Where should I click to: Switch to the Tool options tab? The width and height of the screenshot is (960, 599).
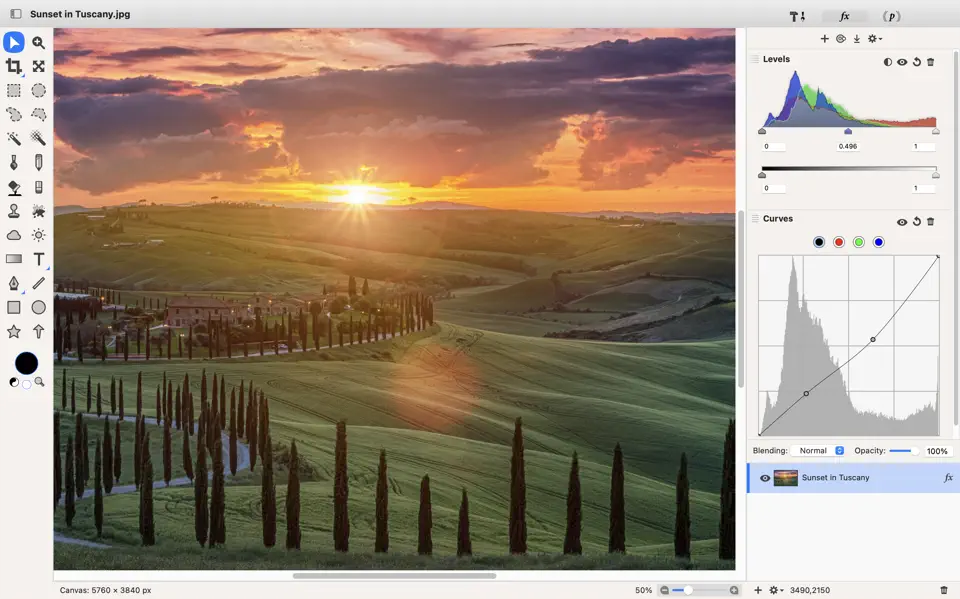797,17
